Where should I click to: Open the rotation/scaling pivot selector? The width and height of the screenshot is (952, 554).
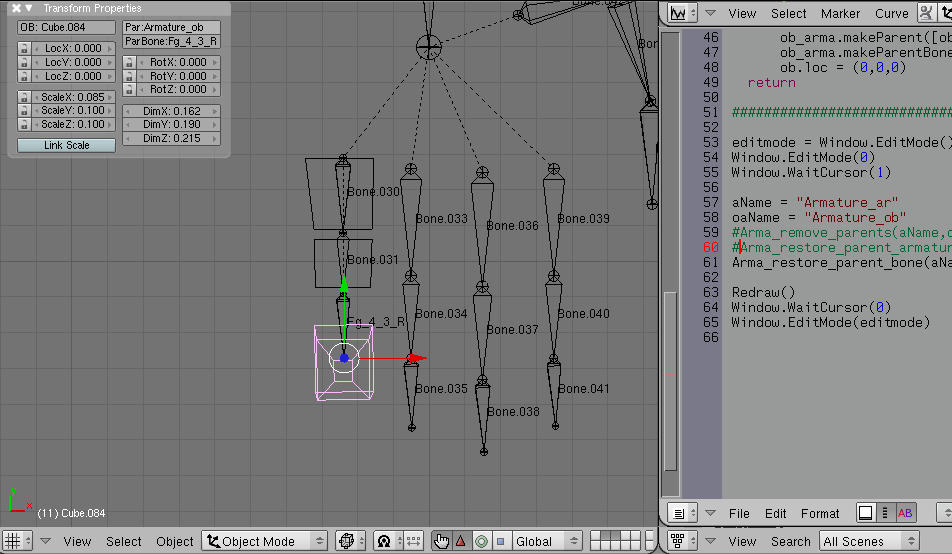coord(388,541)
